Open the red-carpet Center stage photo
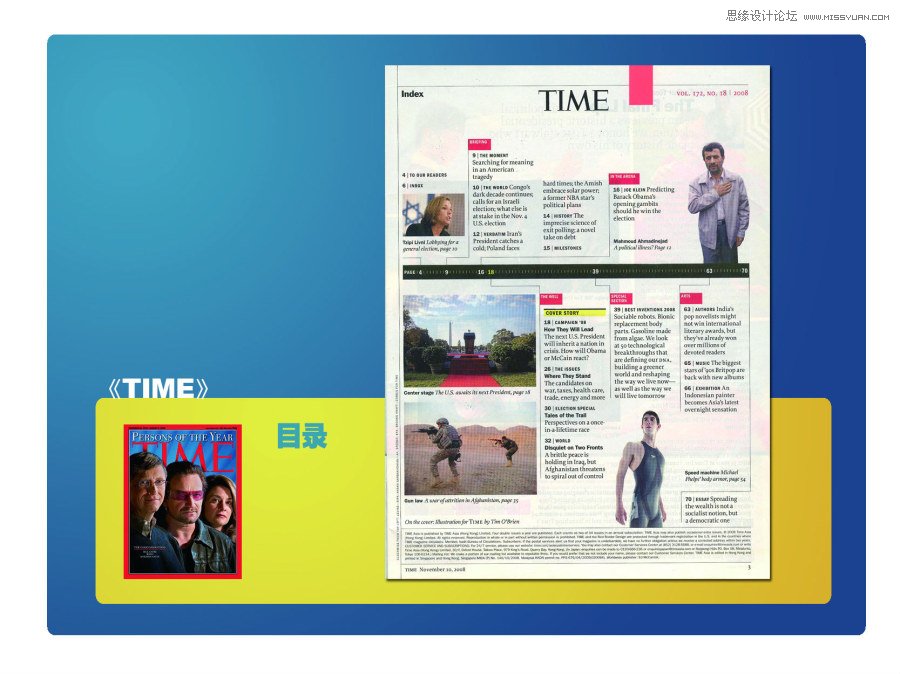Viewport: 900px width, 674px height. tap(470, 340)
